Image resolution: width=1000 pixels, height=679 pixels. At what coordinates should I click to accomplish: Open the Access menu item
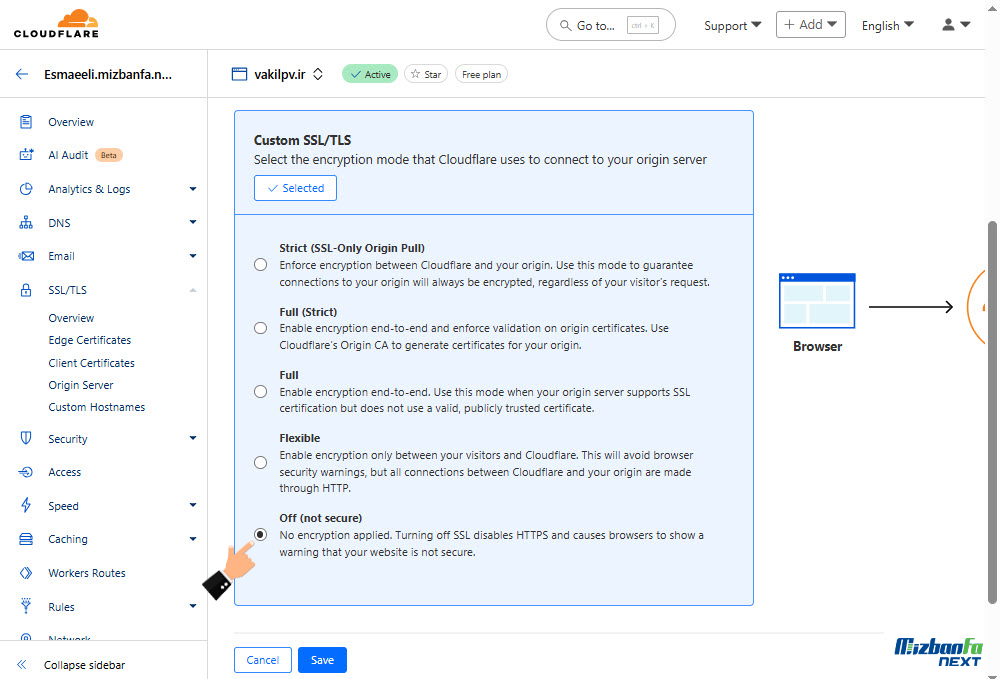click(64, 472)
